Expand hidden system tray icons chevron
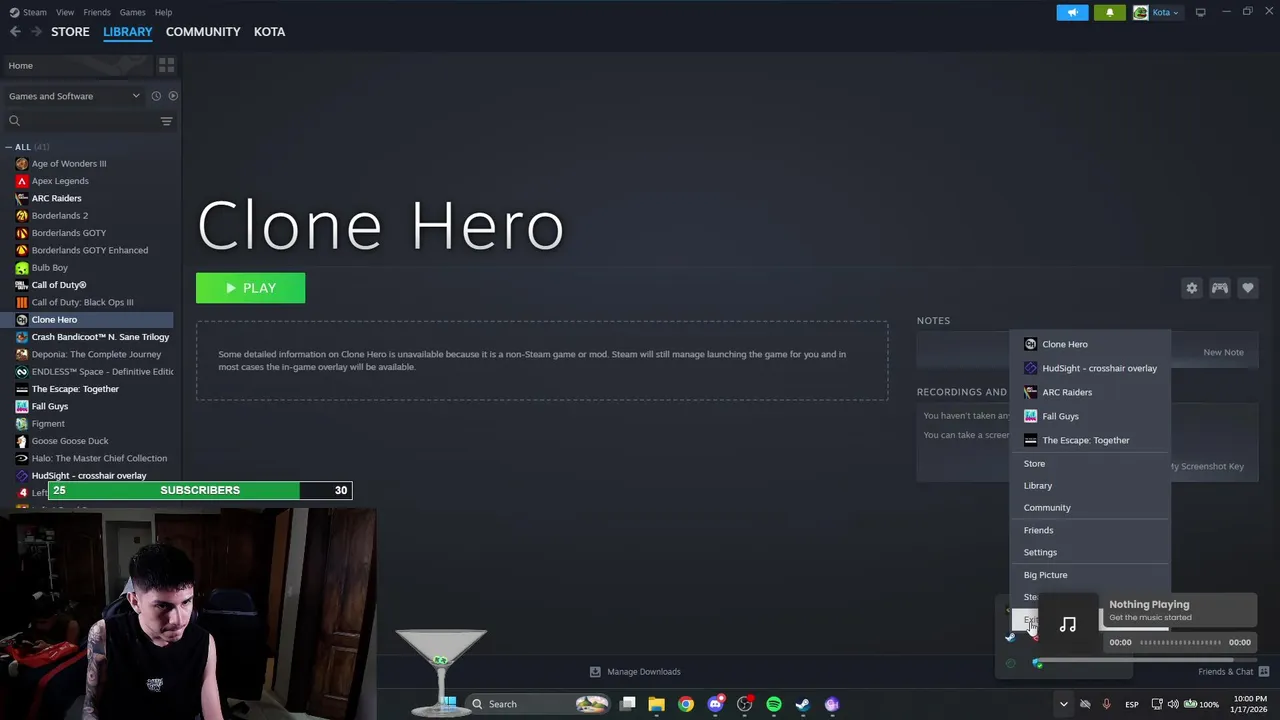The image size is (1280, 720). (x=1063, y=704)
